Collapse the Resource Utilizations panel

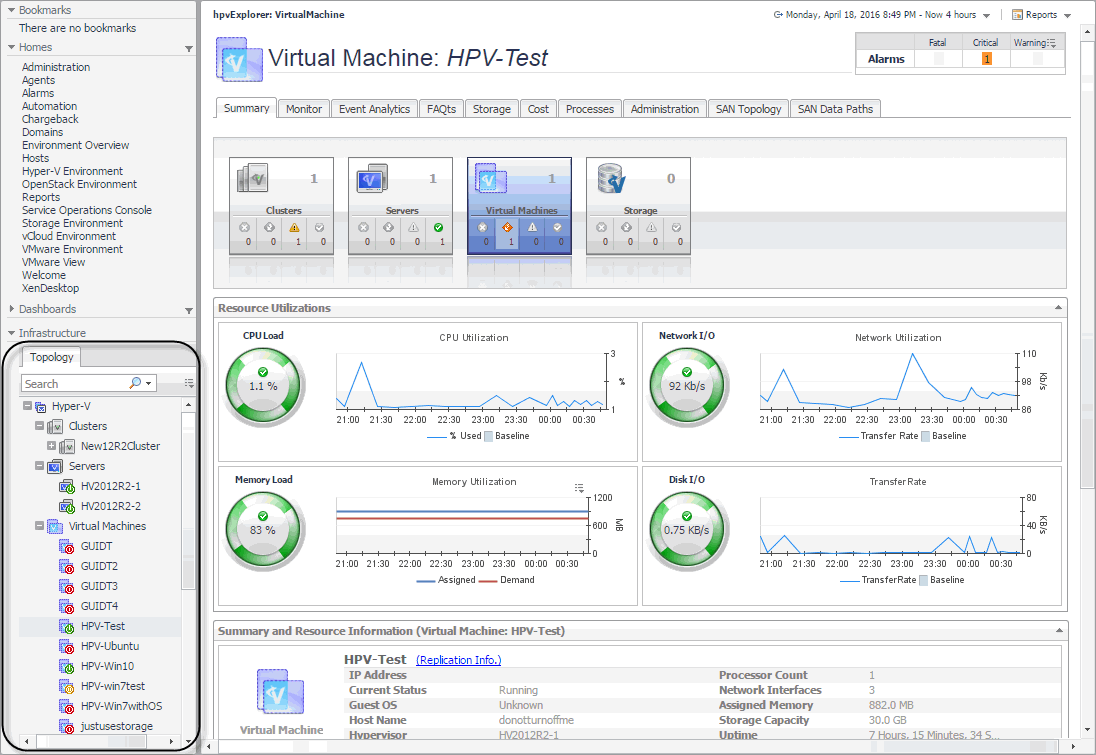click(x=1058, y=308)
